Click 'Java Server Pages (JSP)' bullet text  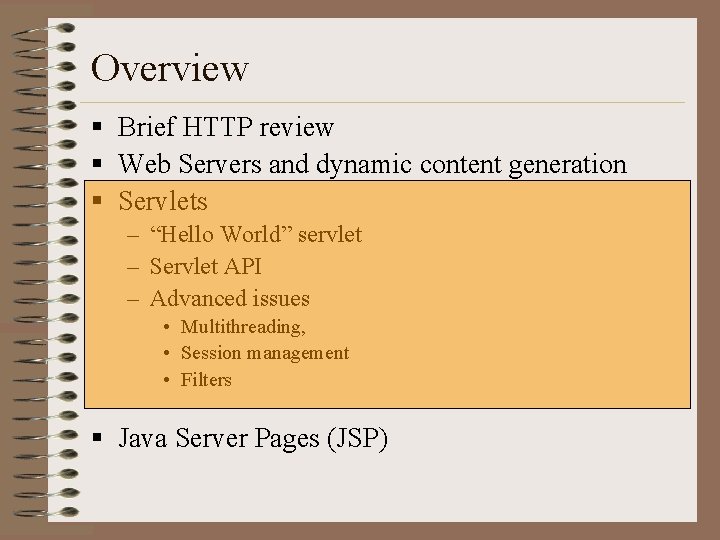click(x=253, y=438)
